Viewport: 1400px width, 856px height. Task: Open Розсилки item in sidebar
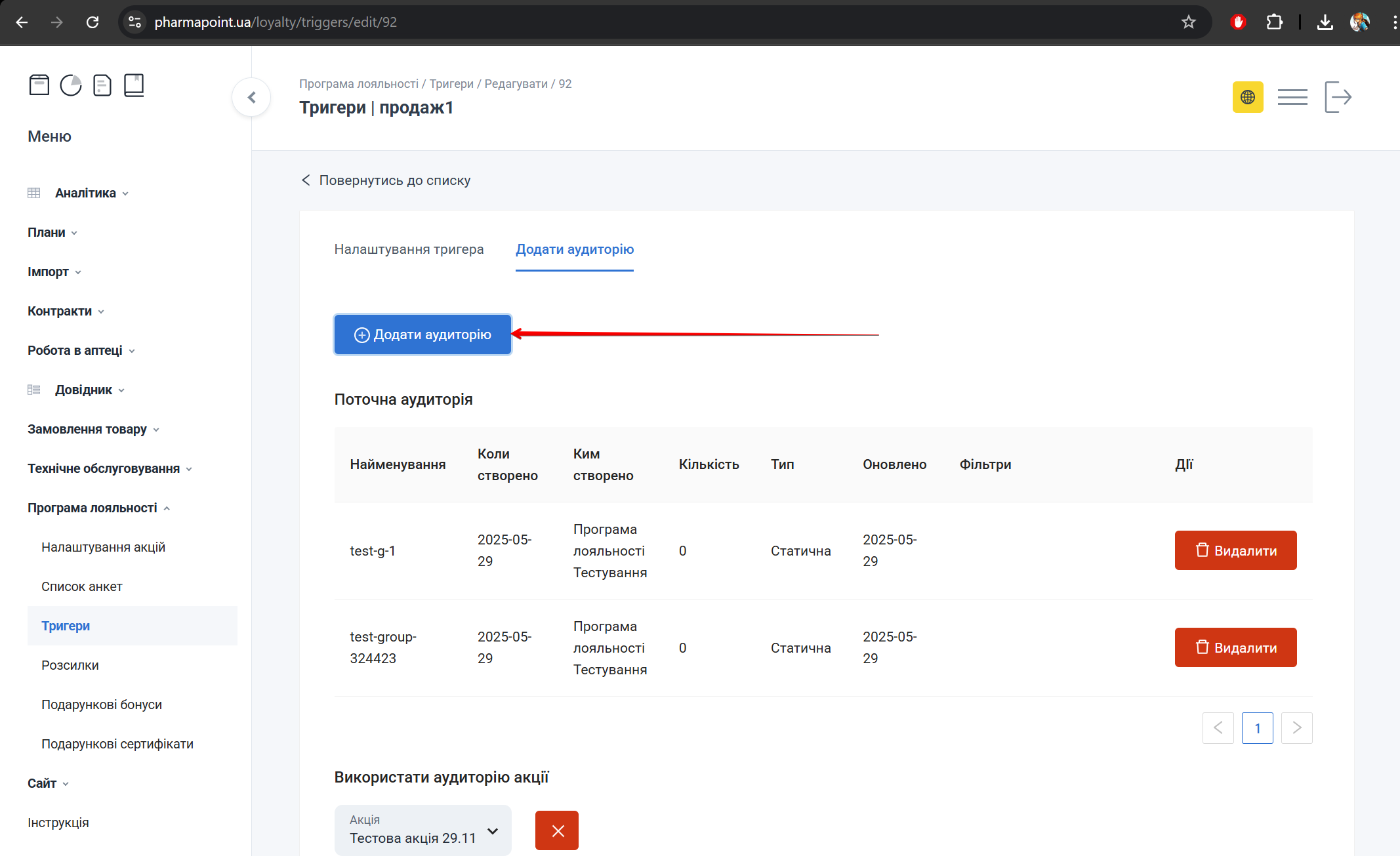coord(70,665)
